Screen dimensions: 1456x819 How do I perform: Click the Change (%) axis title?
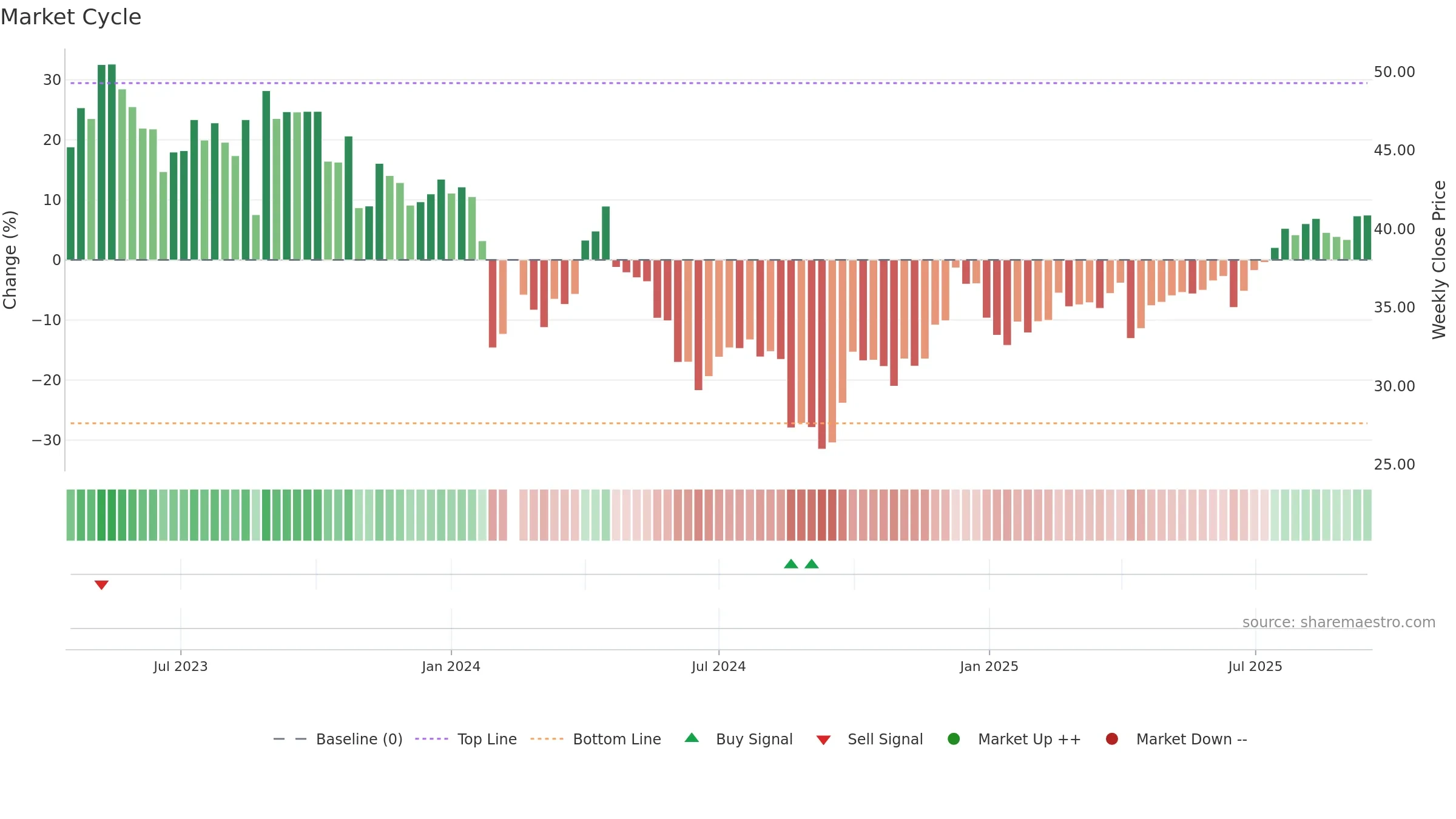tap(10, 260)
